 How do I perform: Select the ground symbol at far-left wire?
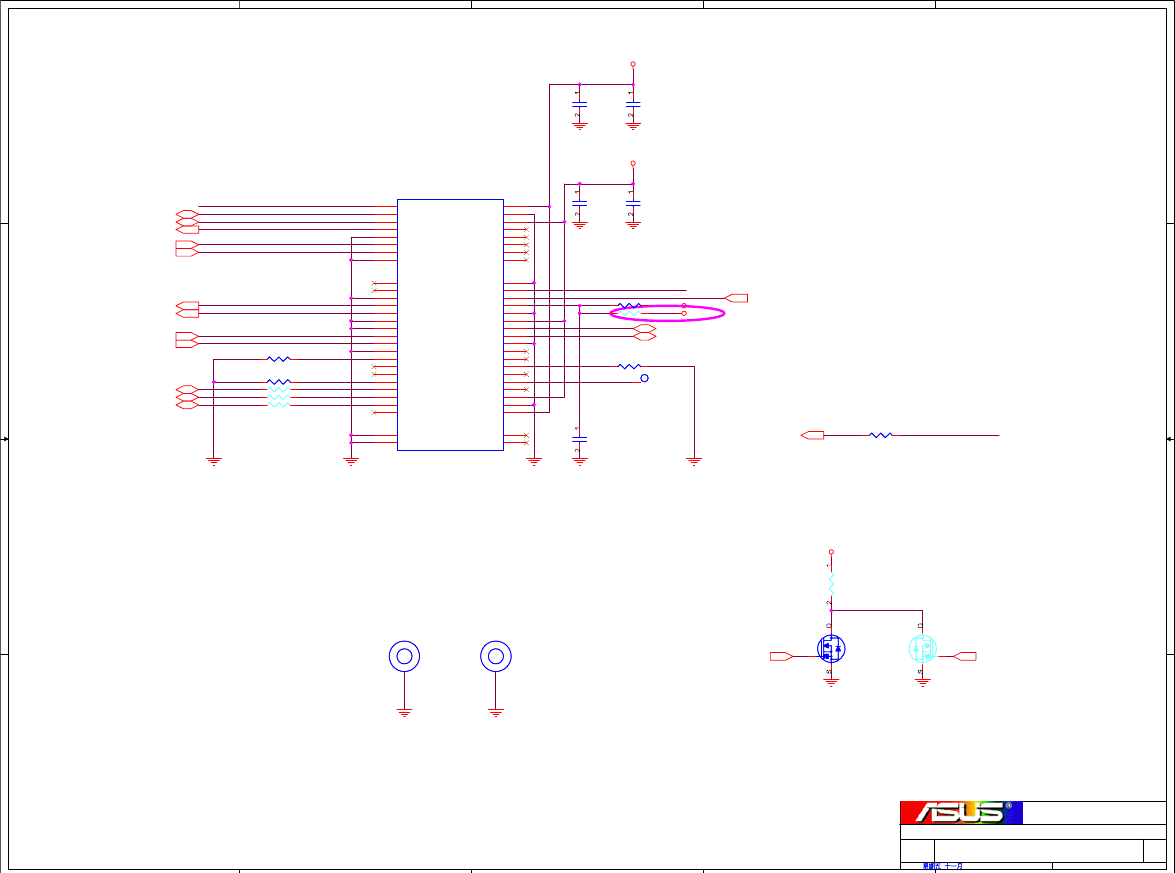[x=214, y=462]
